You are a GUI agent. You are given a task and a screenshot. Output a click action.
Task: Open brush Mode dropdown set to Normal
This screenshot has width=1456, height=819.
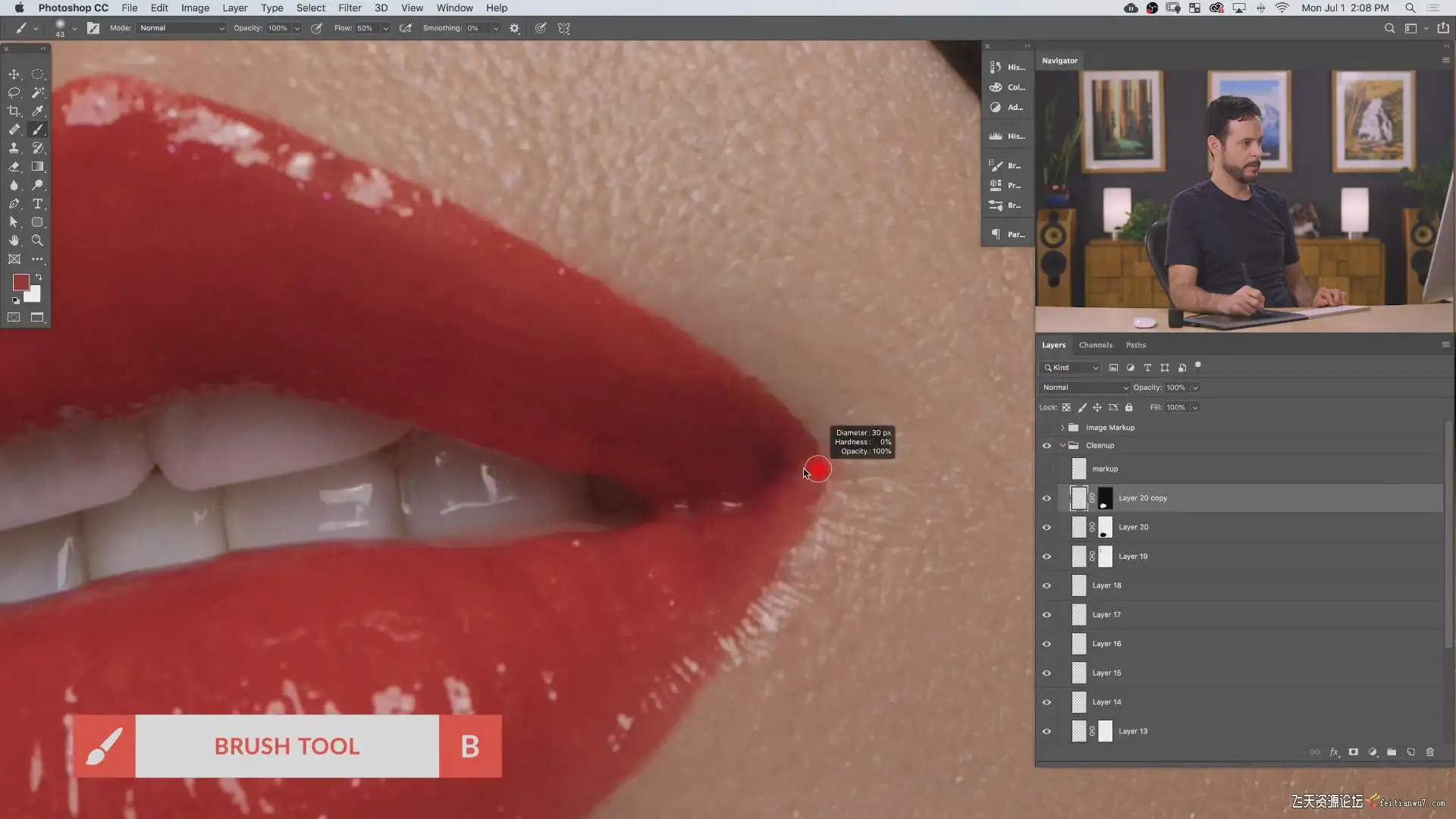(182, 28)
